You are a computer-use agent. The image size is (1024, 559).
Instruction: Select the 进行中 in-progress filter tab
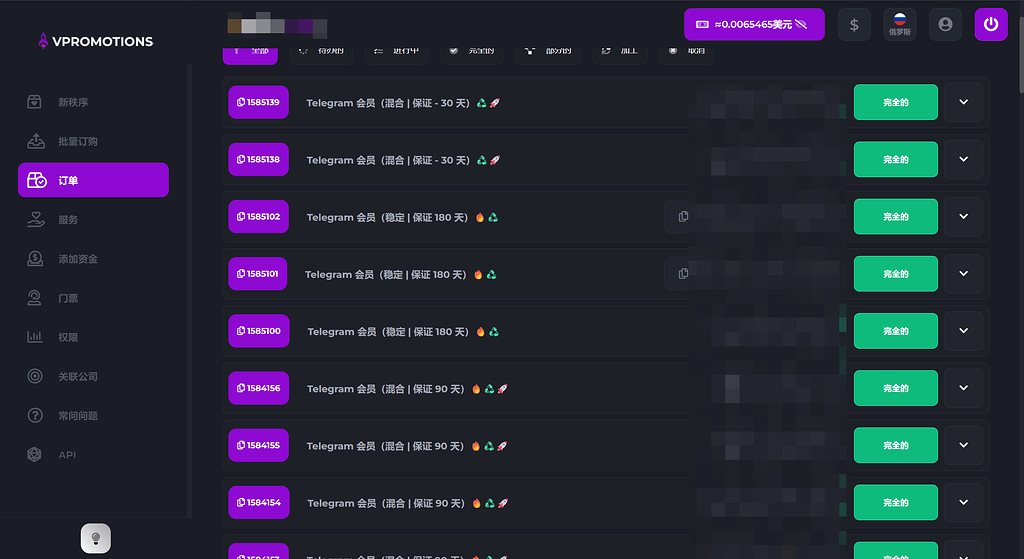[396, 55]
